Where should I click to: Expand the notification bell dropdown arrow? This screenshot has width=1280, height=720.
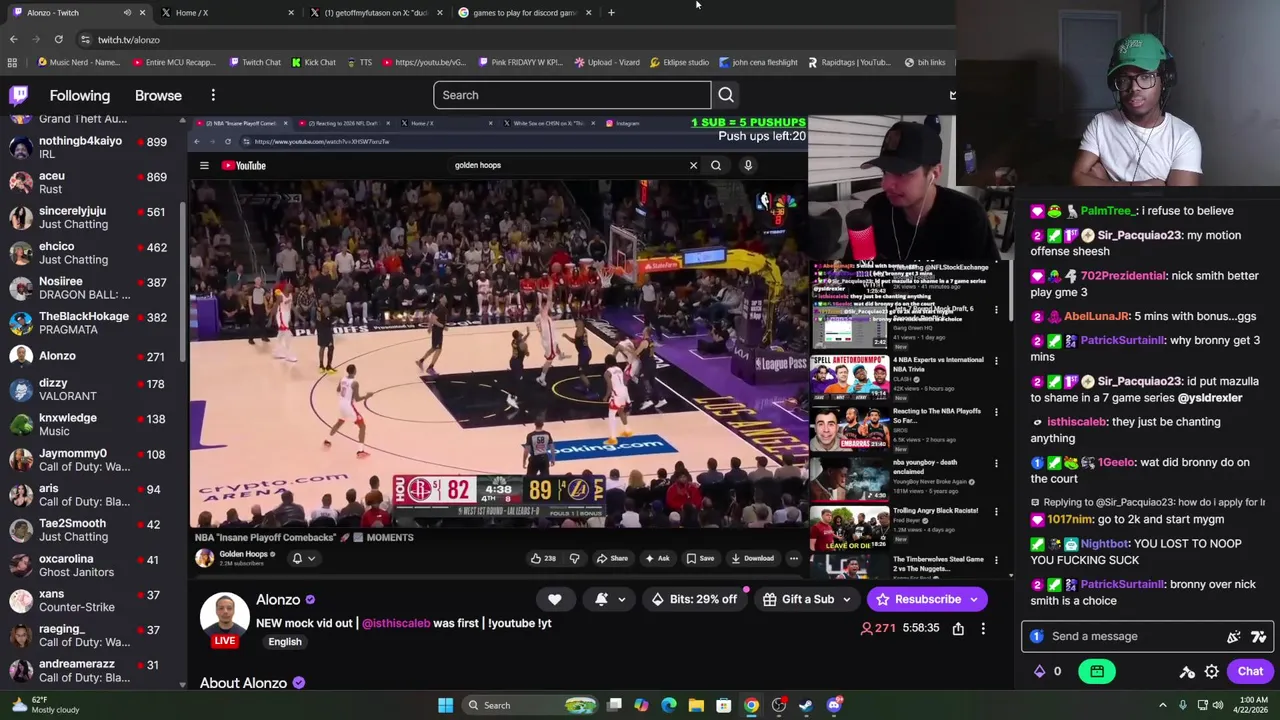(622, 600)
